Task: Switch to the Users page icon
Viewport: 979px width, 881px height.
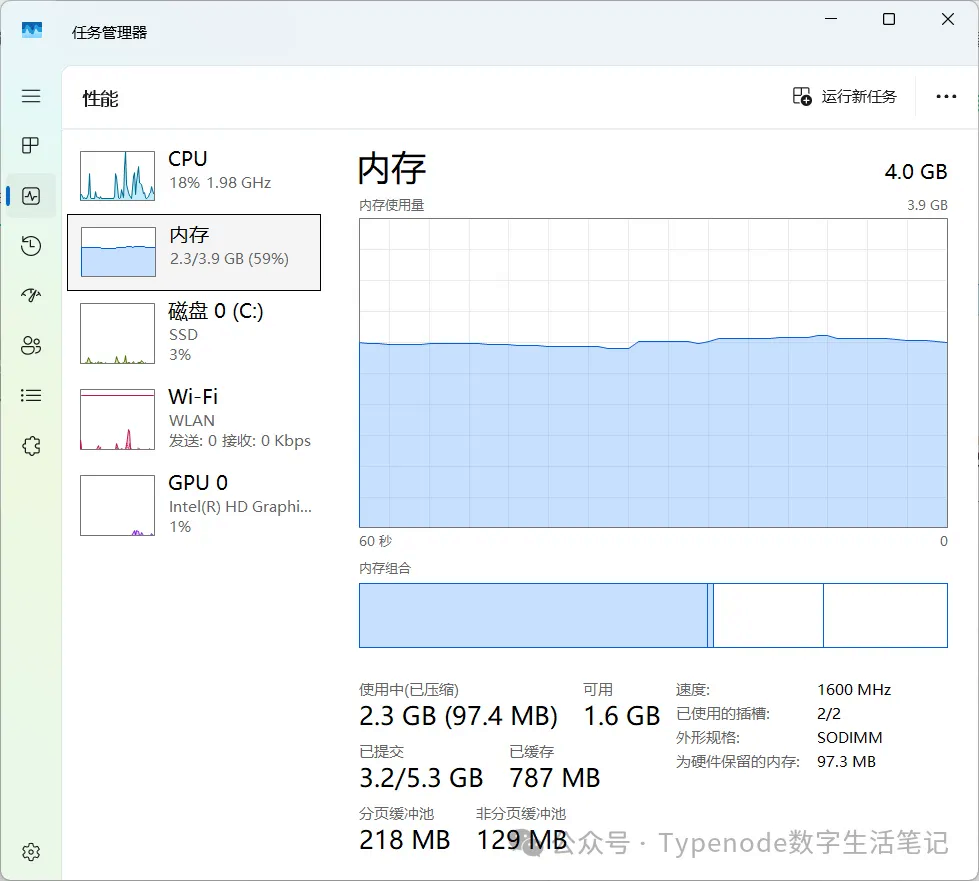Action: point(31,346)
